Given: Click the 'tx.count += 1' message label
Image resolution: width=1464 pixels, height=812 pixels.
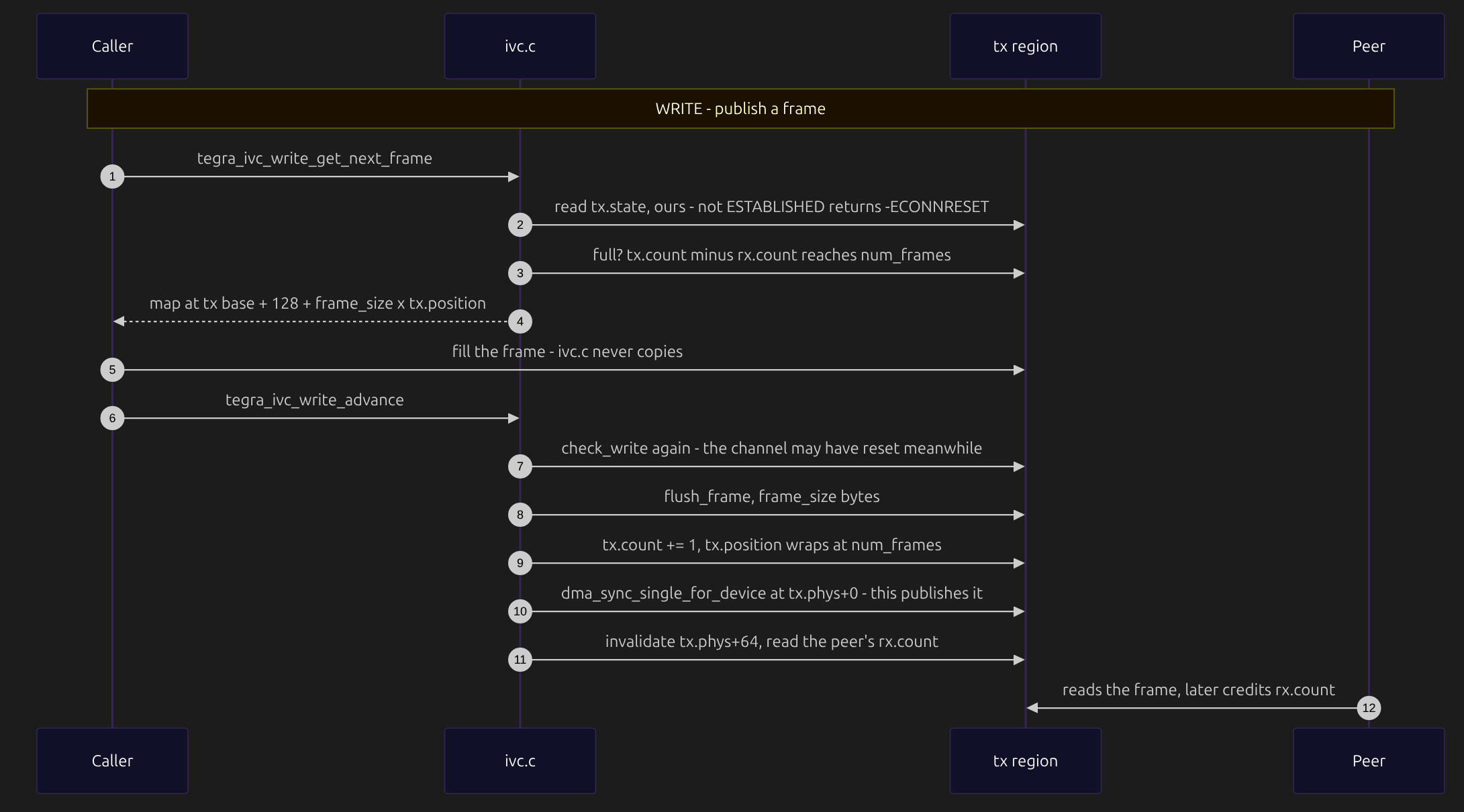Looking at the screenshot, I should pyautogui.click(x=772, y=545).
